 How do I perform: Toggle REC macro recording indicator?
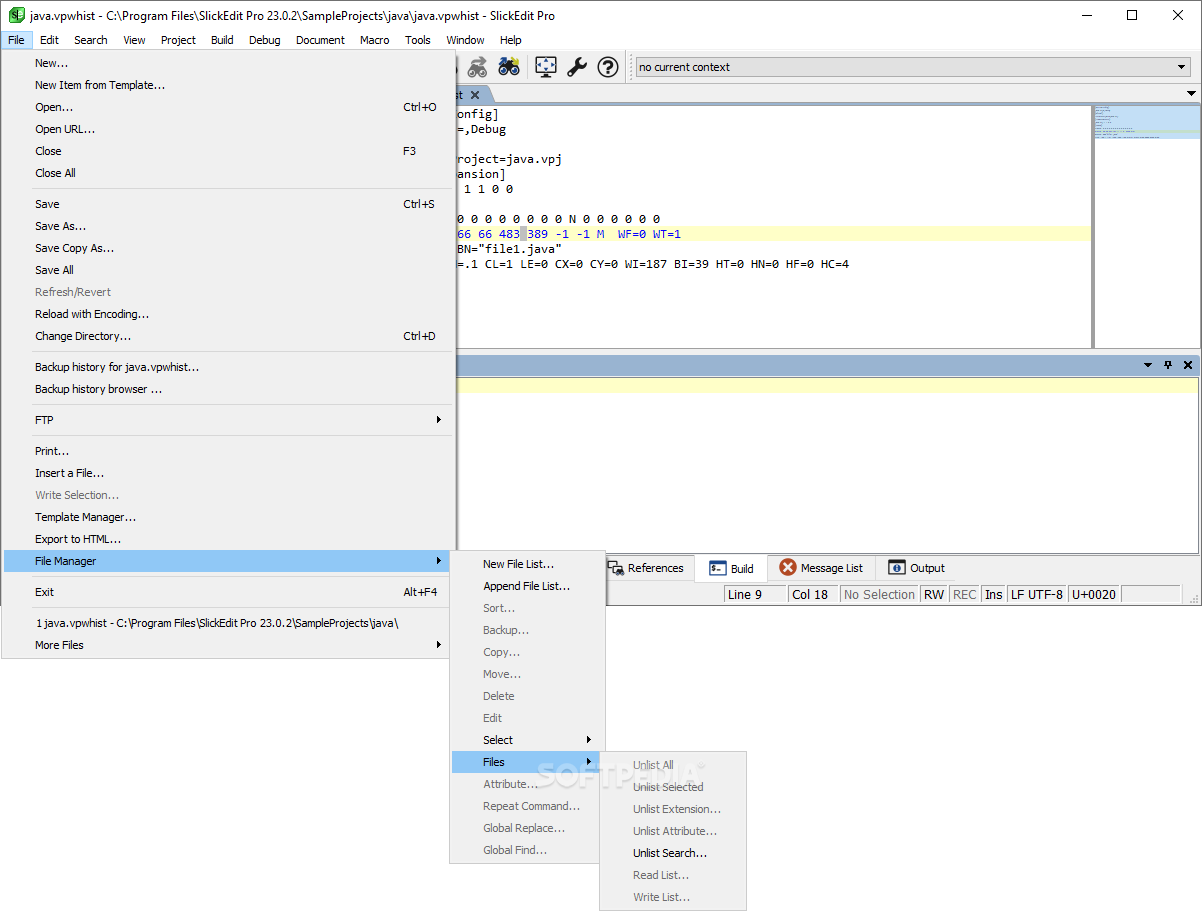click(965, 594)
